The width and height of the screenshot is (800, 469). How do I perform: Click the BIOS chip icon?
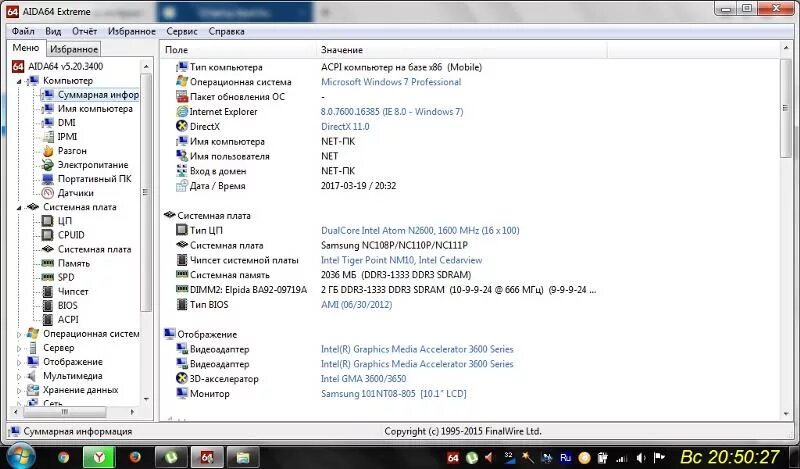[x=47, y=306]
